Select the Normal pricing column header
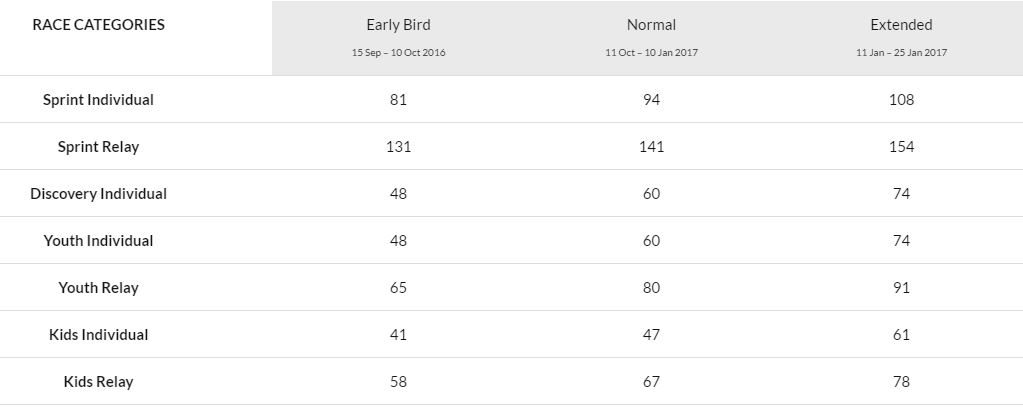 [651, 25]
